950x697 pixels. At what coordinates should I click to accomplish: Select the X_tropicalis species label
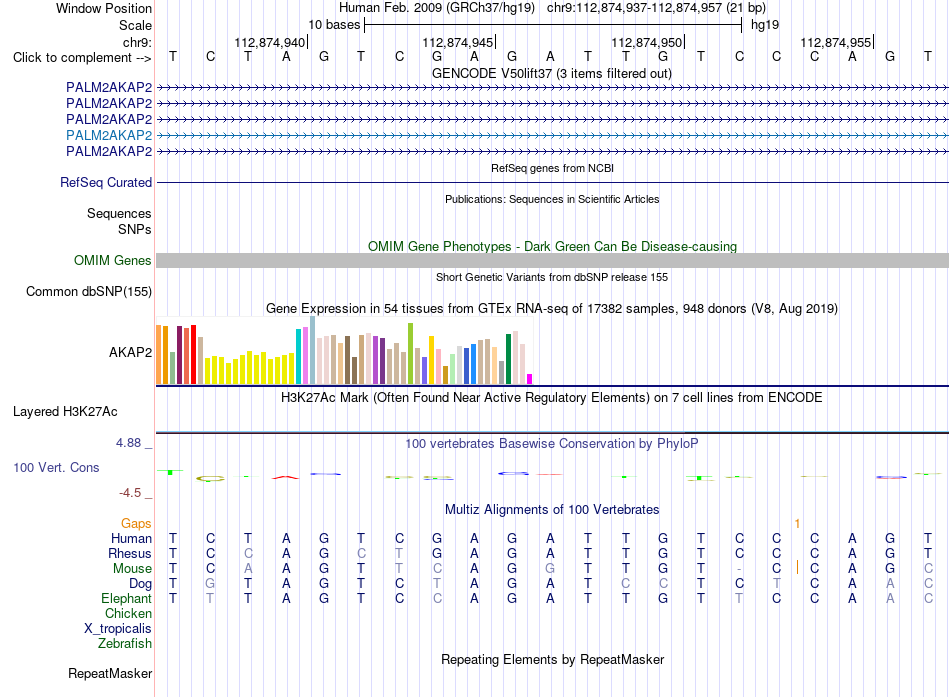pyautogui.click(x=118, y=629)
